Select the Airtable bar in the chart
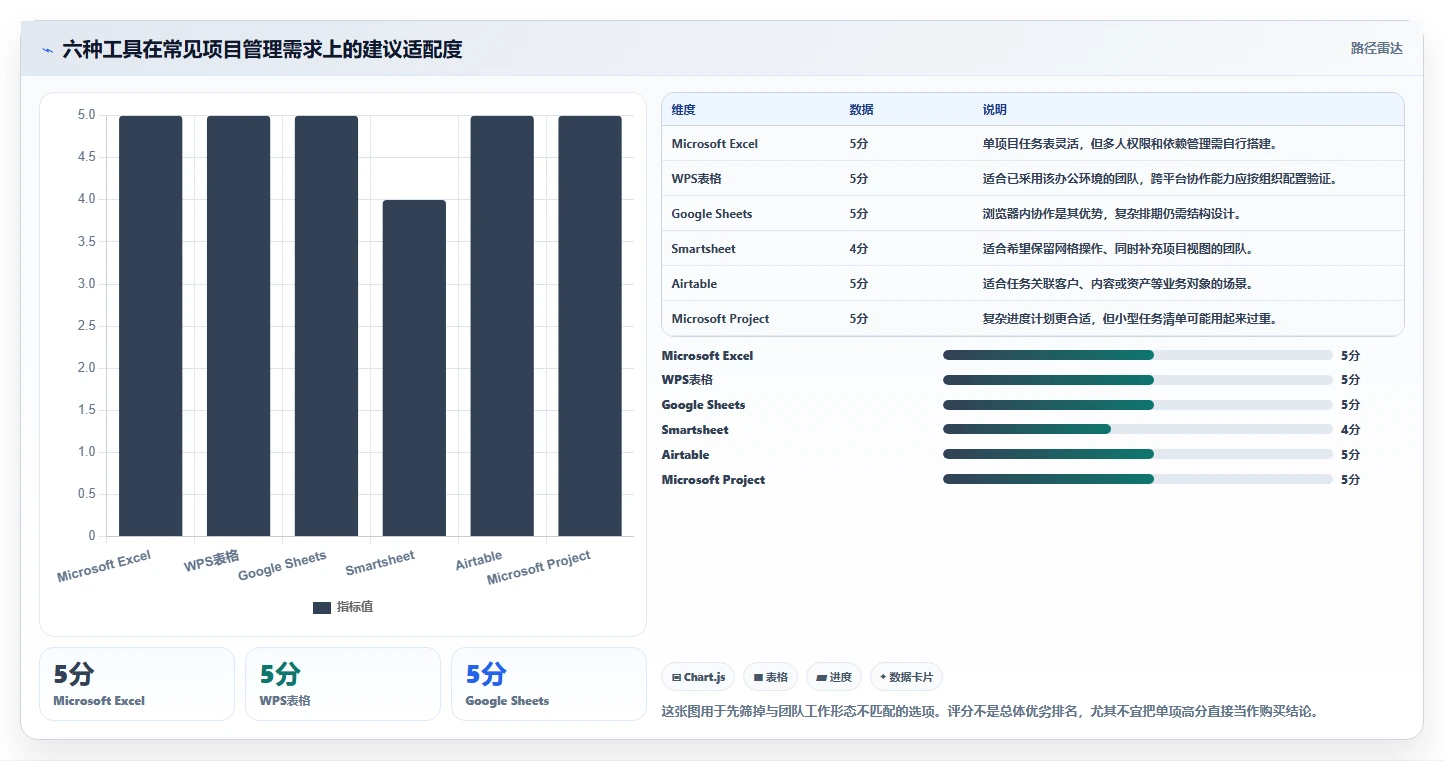Screen dimensions: 1444x761 (x=502, y=326)
